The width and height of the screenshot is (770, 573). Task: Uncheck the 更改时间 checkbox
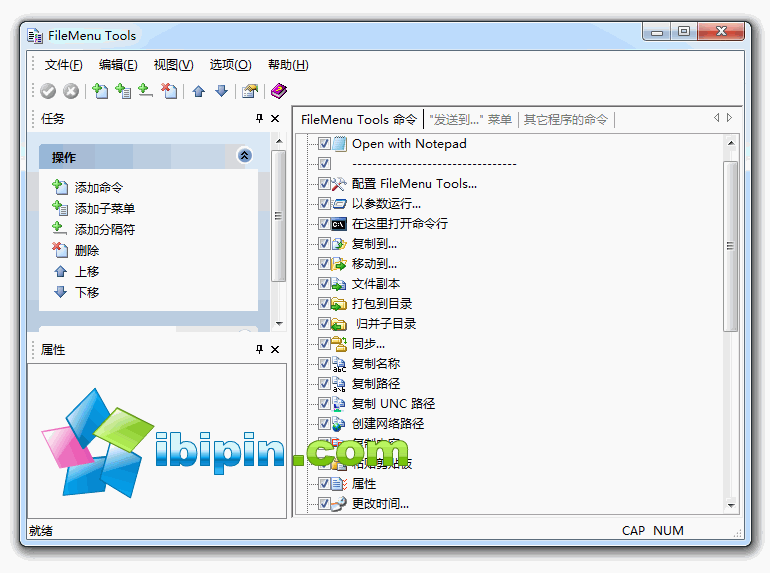tap(324, 504)
